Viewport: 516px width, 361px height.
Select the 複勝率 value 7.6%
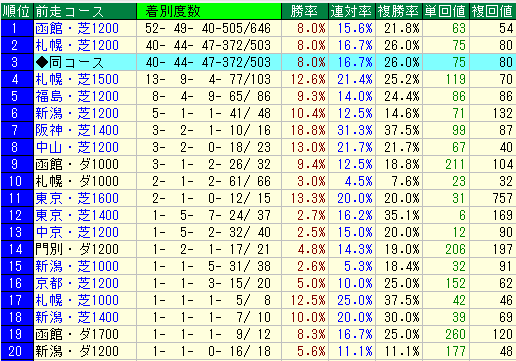405,181
